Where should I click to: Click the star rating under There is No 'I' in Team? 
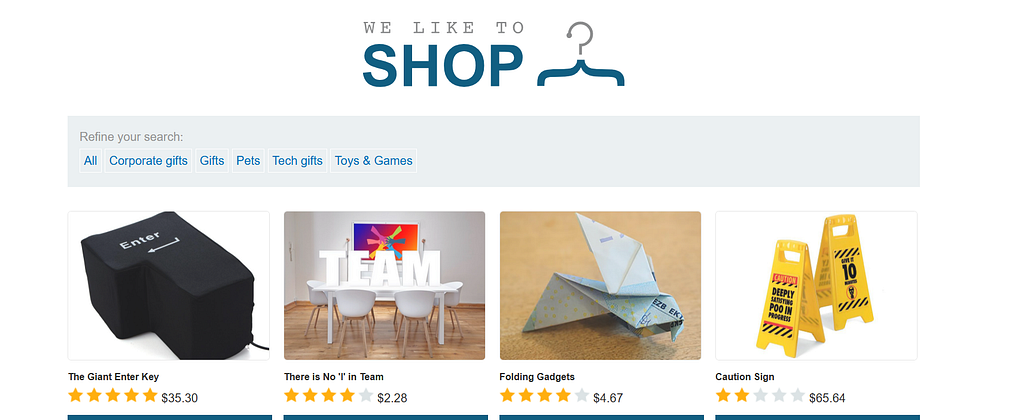[x=328, y=396]
